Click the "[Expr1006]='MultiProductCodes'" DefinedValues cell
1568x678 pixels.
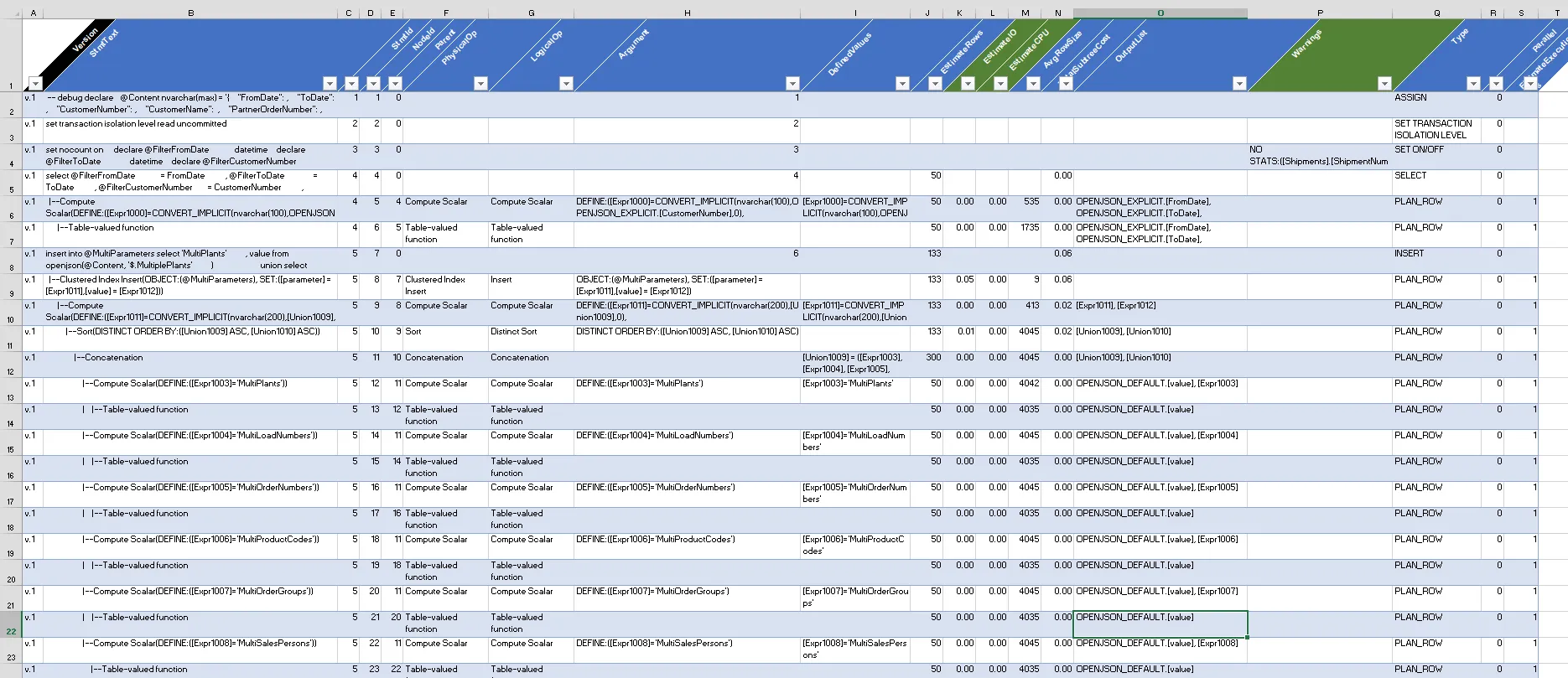[x=855, y=546]
